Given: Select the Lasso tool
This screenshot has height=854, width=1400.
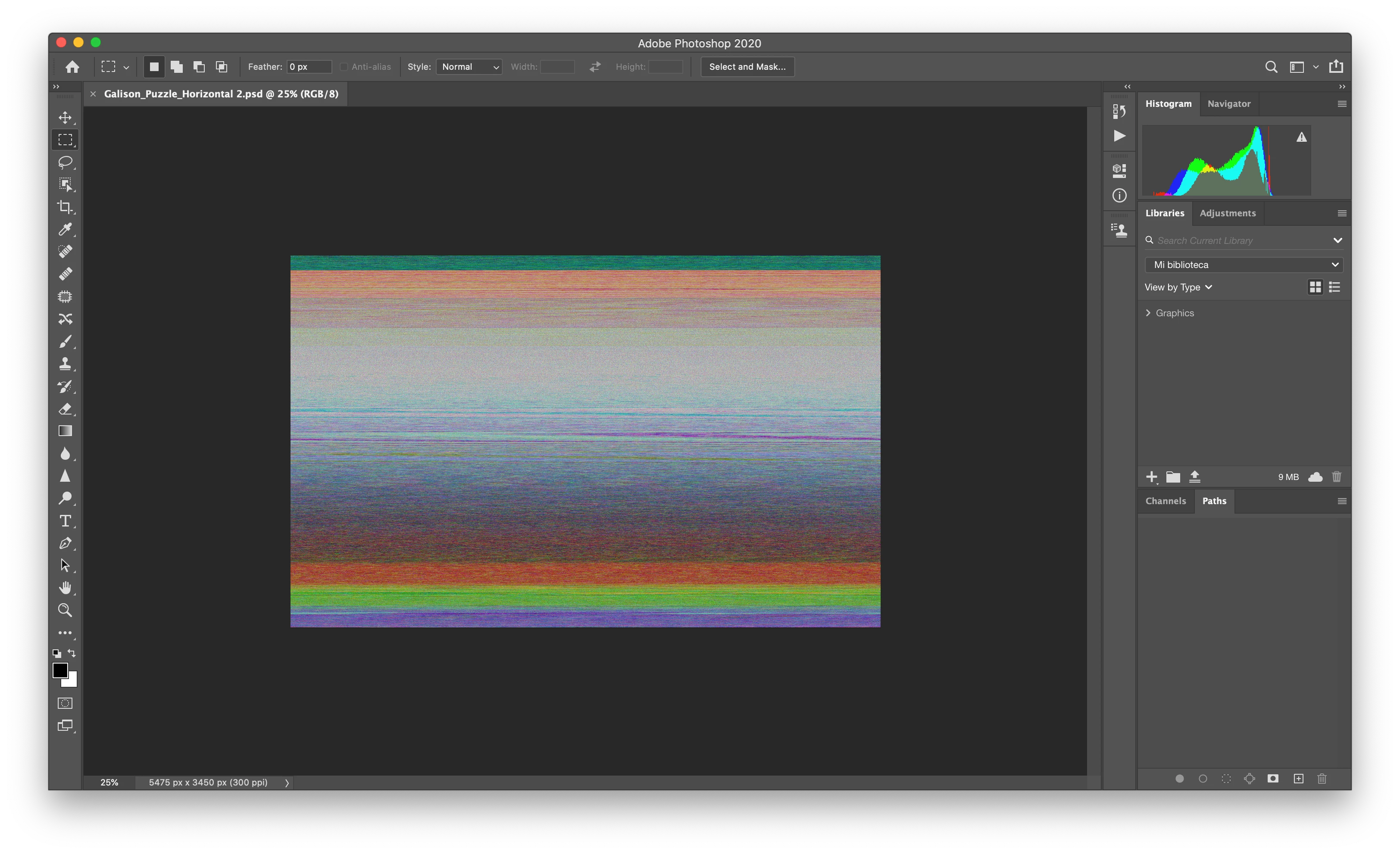Looking at the screenshot, I should 66,162.
